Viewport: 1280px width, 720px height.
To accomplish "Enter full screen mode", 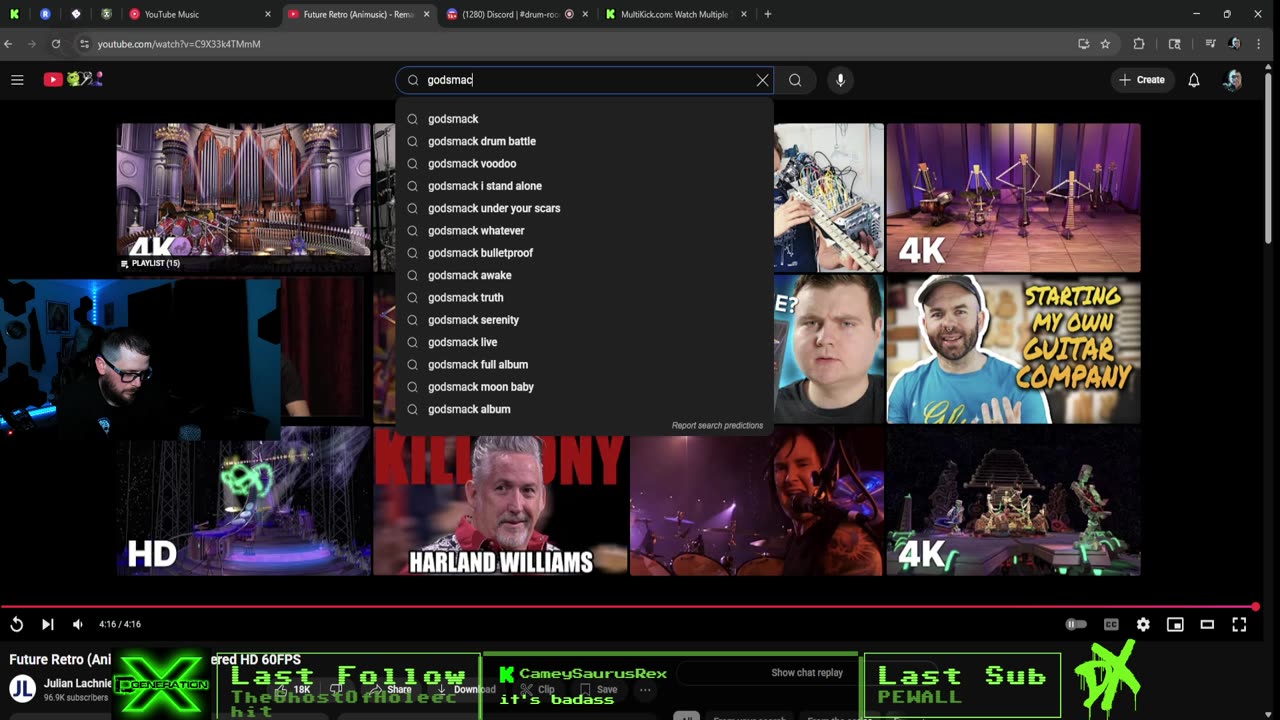I will coord(1239,624).
